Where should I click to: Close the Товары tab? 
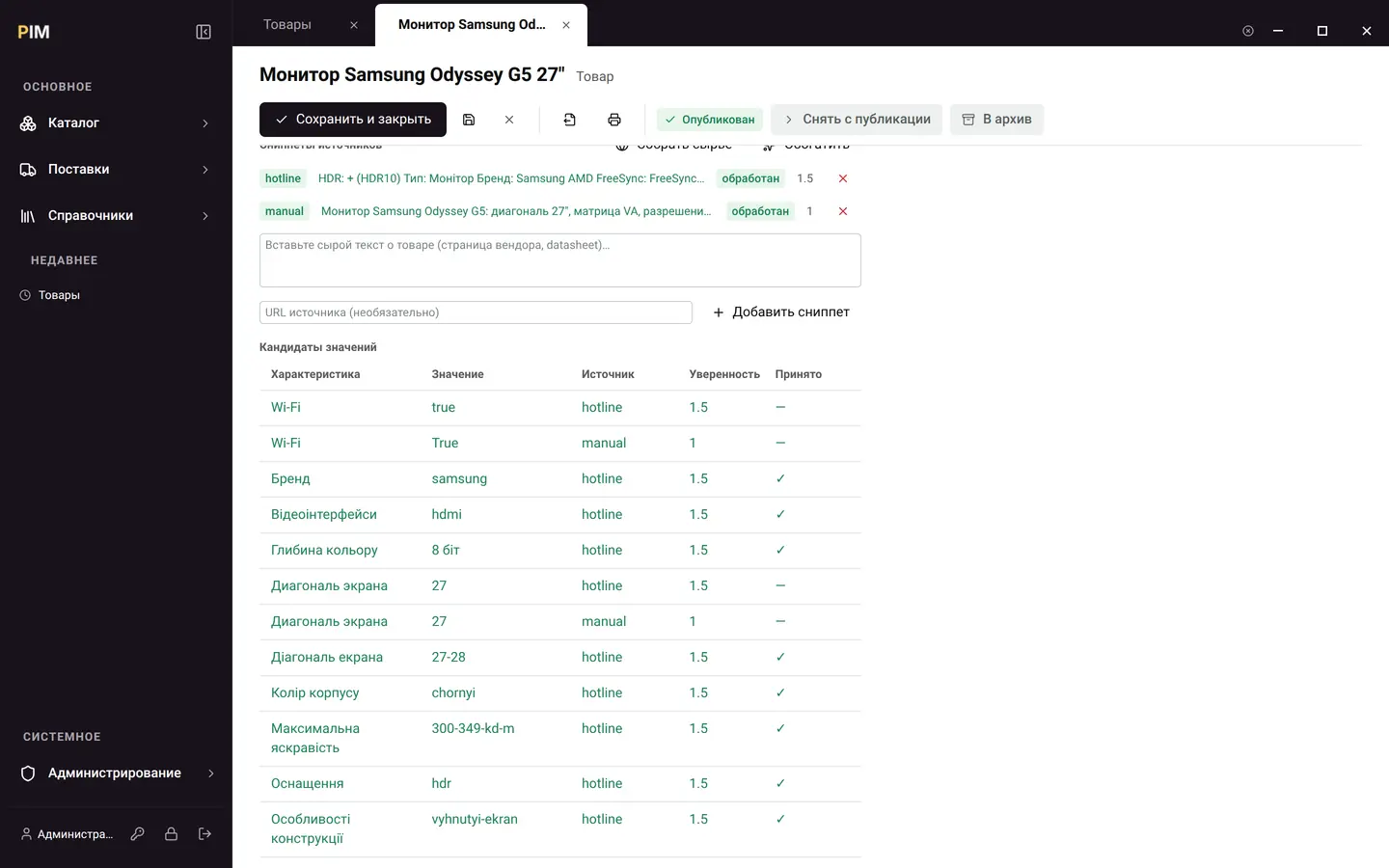(x=354, y=25)
